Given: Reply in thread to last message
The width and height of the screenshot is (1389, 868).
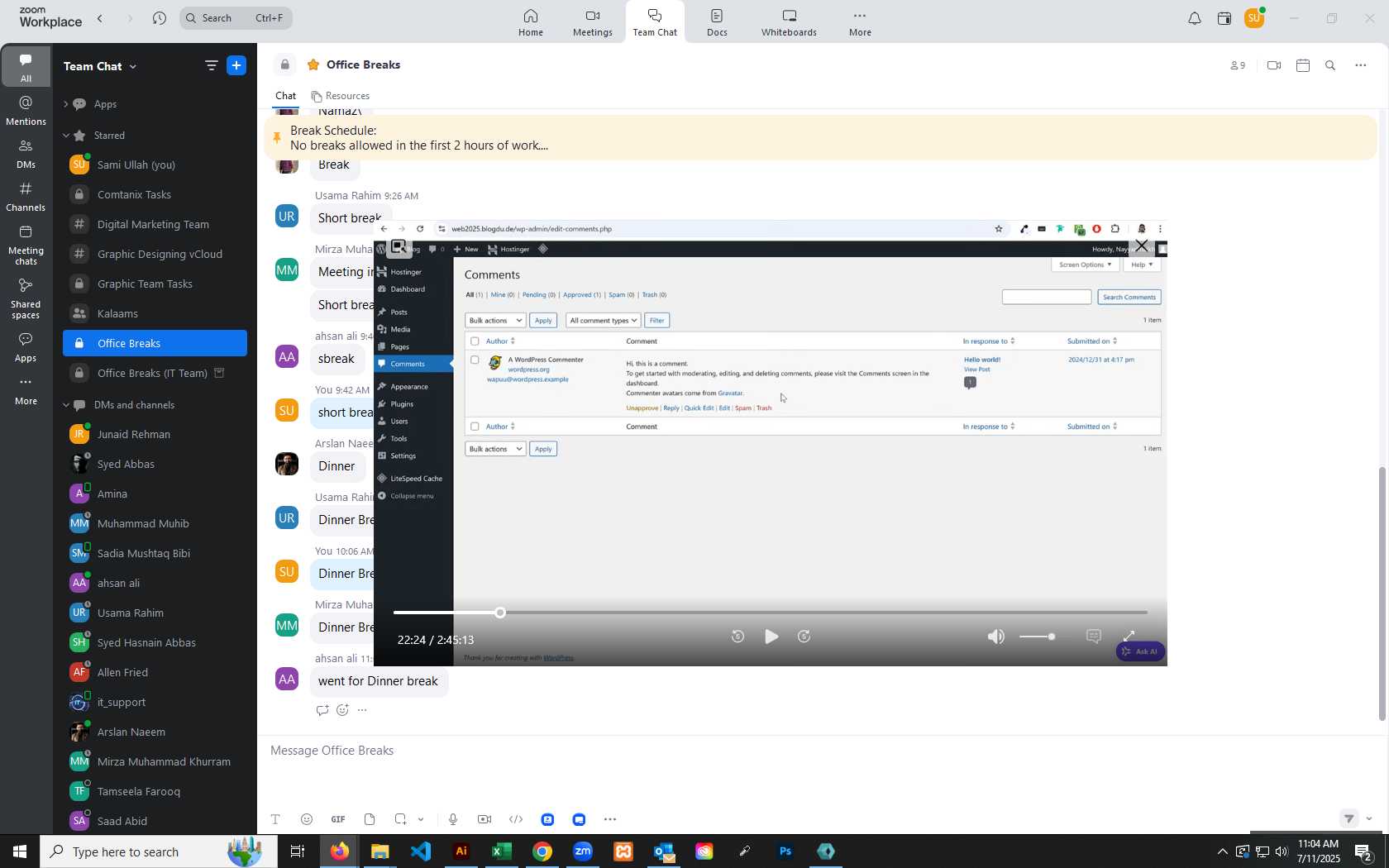Looking at the screenshot, I should click(322, 710).
